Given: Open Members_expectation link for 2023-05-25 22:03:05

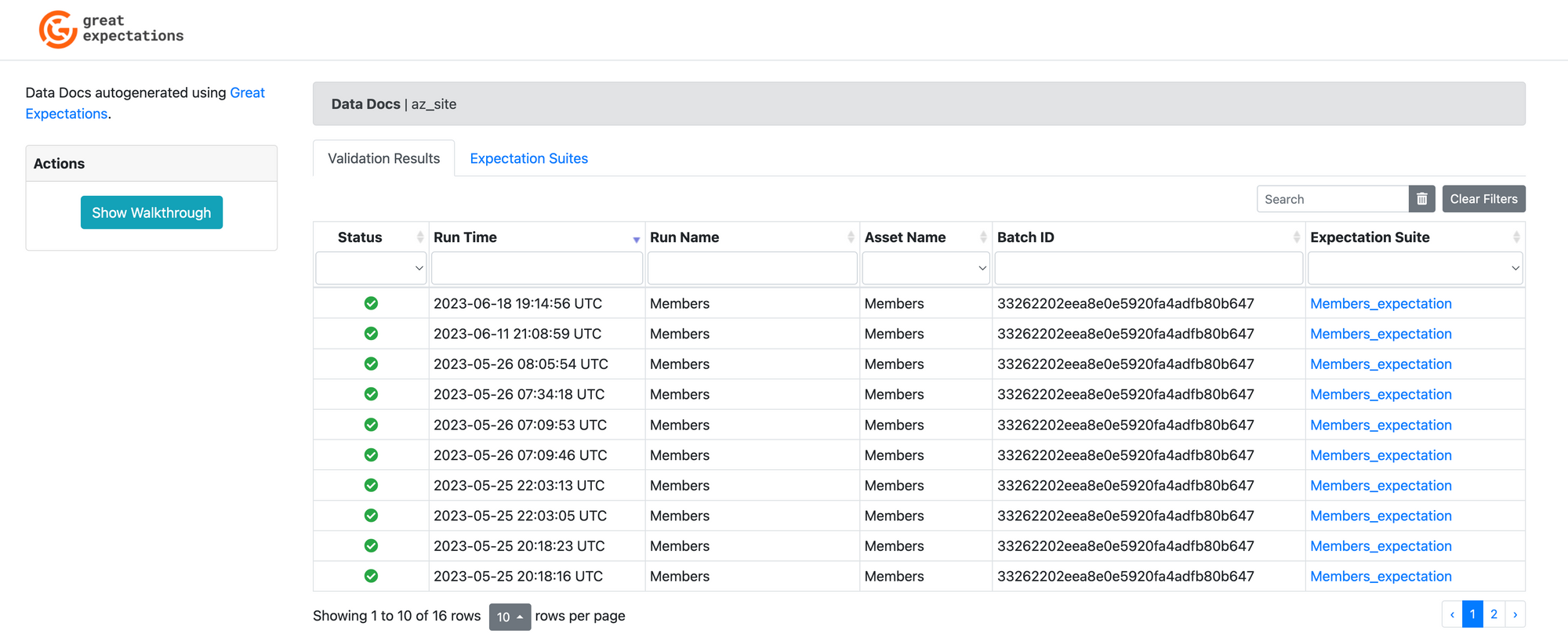Looking at the screenshot, I should [x=1381, y=516].
